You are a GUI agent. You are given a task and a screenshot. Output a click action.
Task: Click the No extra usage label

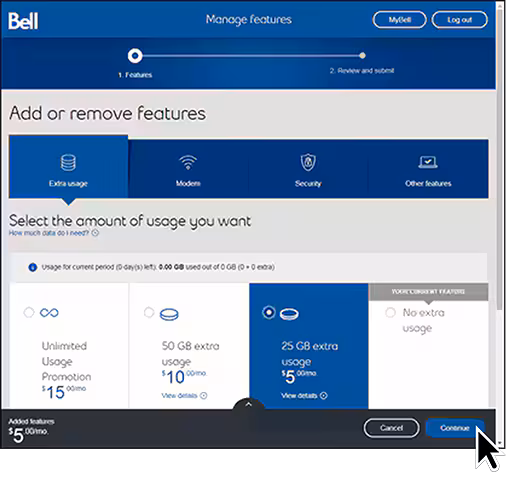(x=423, y=320)
